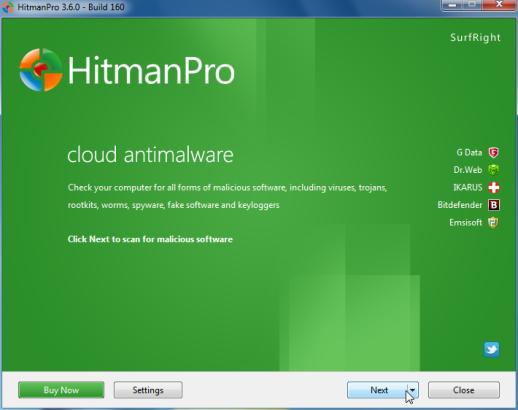Screen dimensions: 518x410
Task: Click the Close button beside Next
Action: point(464,390)
